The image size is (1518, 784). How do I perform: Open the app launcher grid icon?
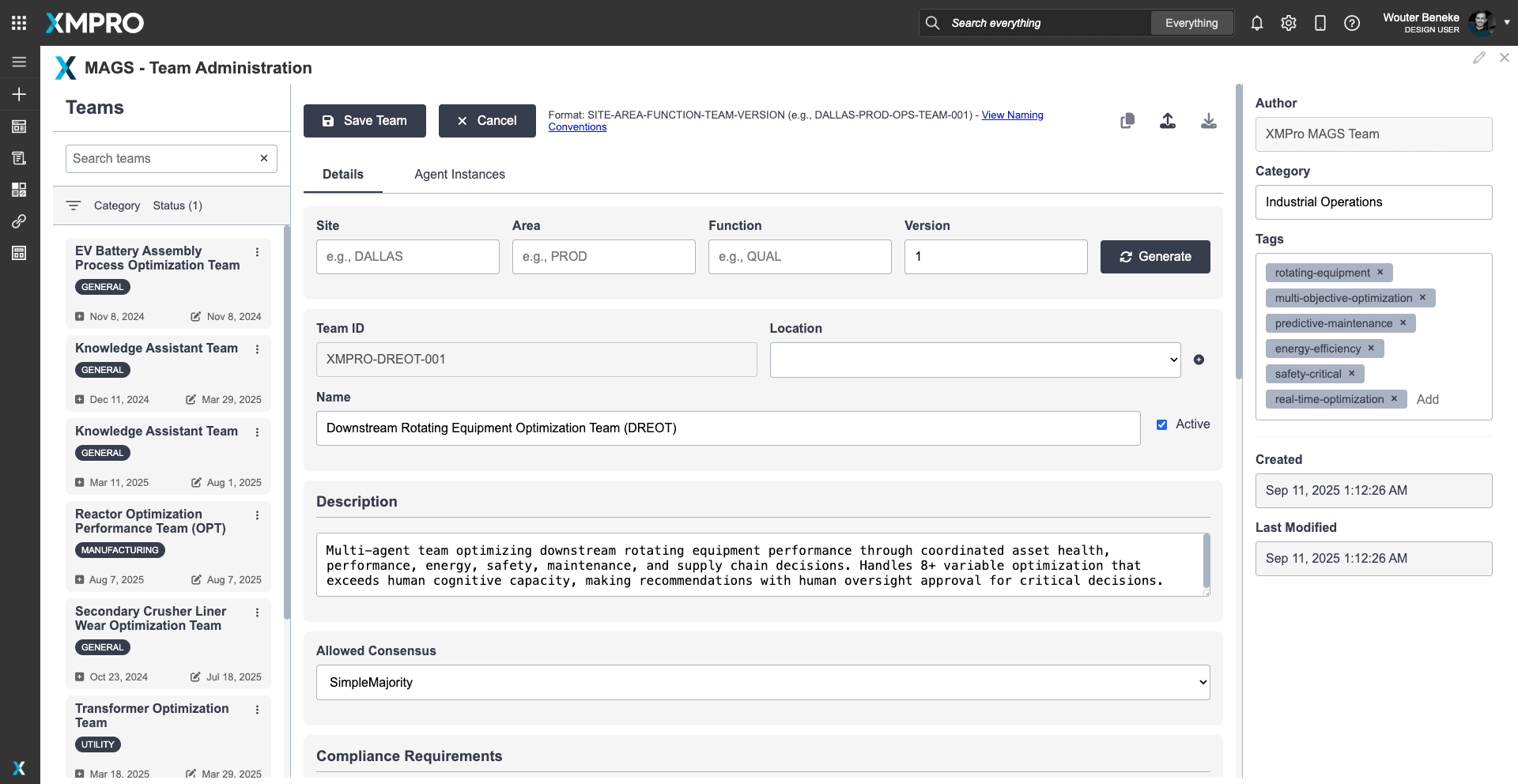[x=19, y=23]
